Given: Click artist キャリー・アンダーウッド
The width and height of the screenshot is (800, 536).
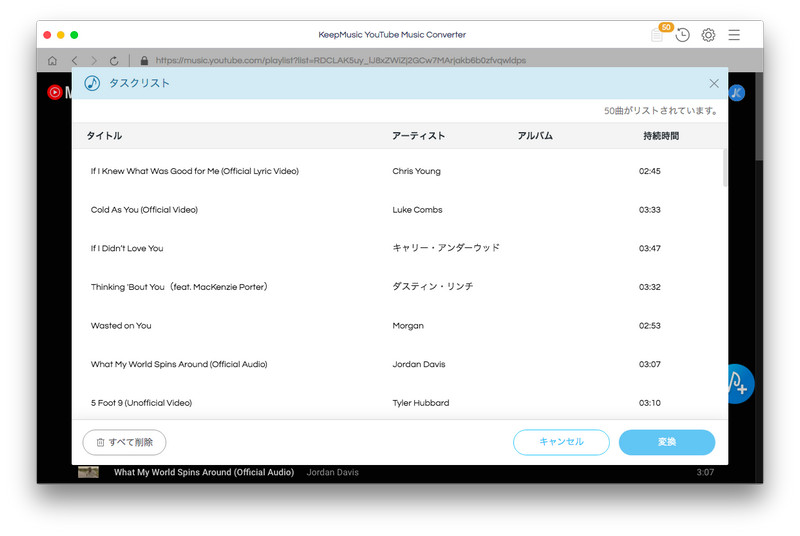Looking at the screenshot, I should point(446,248).
